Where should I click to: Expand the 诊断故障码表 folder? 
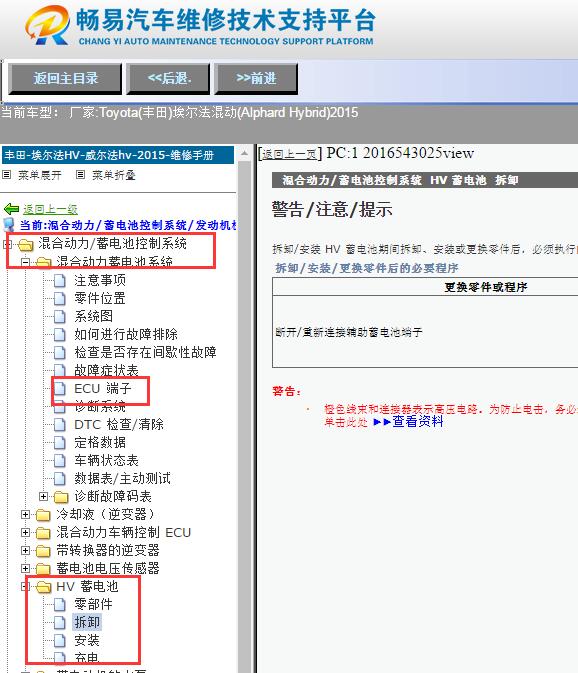tap(43, 497)
